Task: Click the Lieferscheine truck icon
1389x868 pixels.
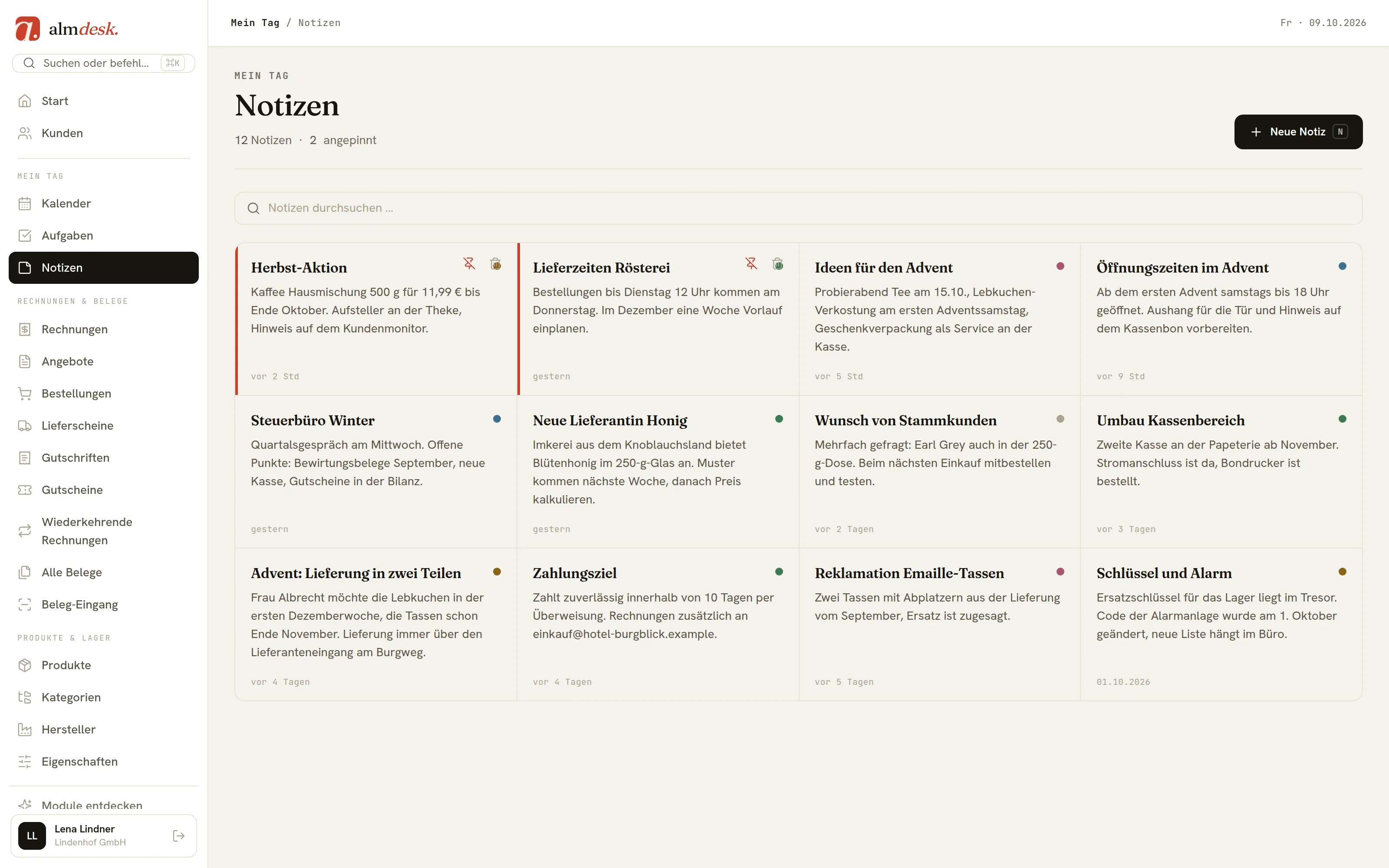Action: click(25, 425)
